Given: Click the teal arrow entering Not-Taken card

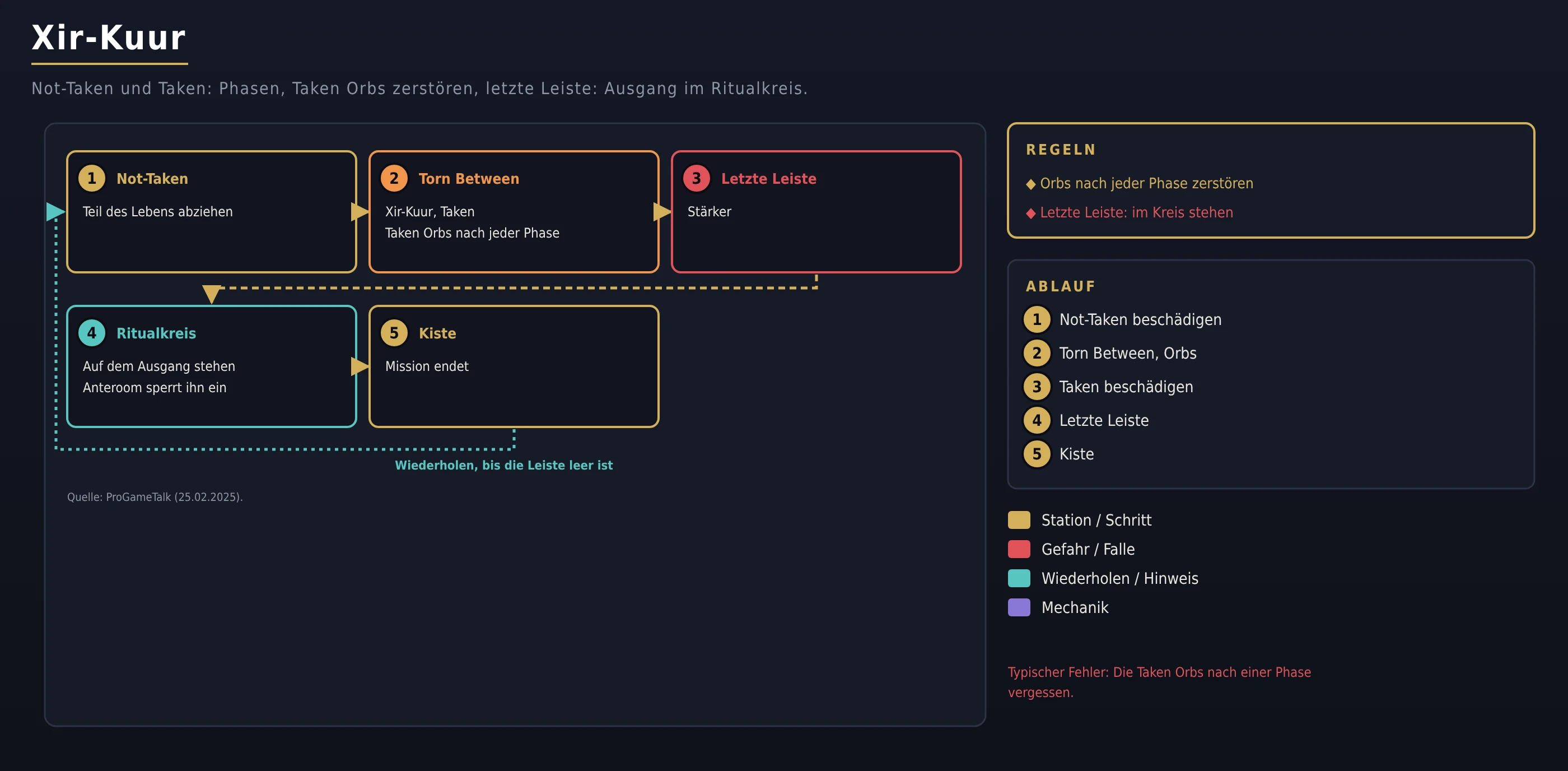Looking at the screenshot, I should pyautogui.click(x=56, y=211).
